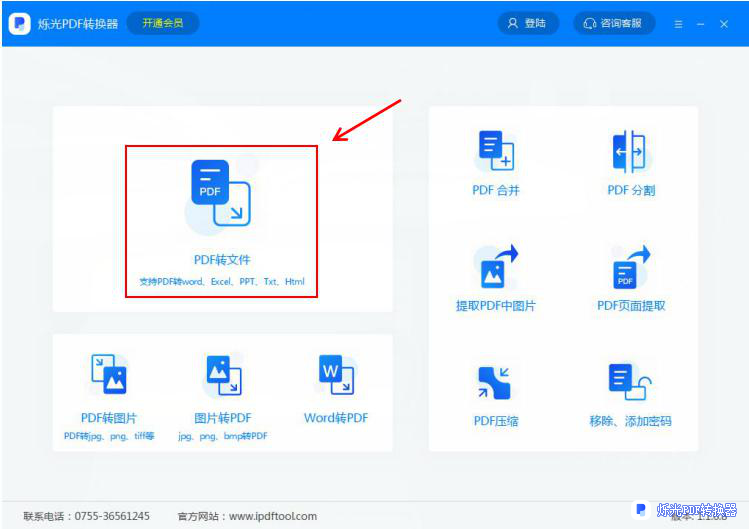Click the 烁光PDF转换器 logo in title bar
Screen dimensions: 749x529
coord(19,24)
